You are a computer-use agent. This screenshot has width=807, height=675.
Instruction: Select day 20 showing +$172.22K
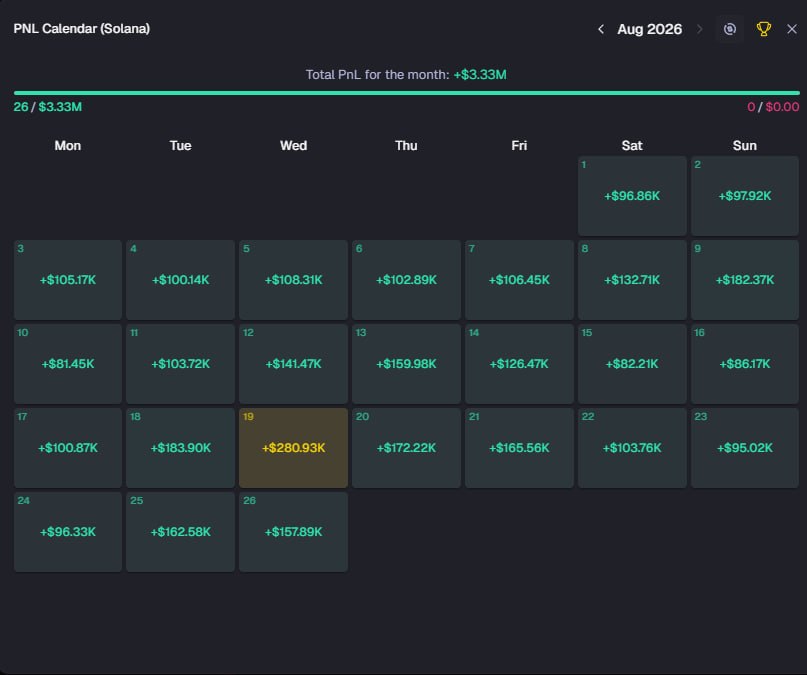pyautogui.click(x=406, y=448)
